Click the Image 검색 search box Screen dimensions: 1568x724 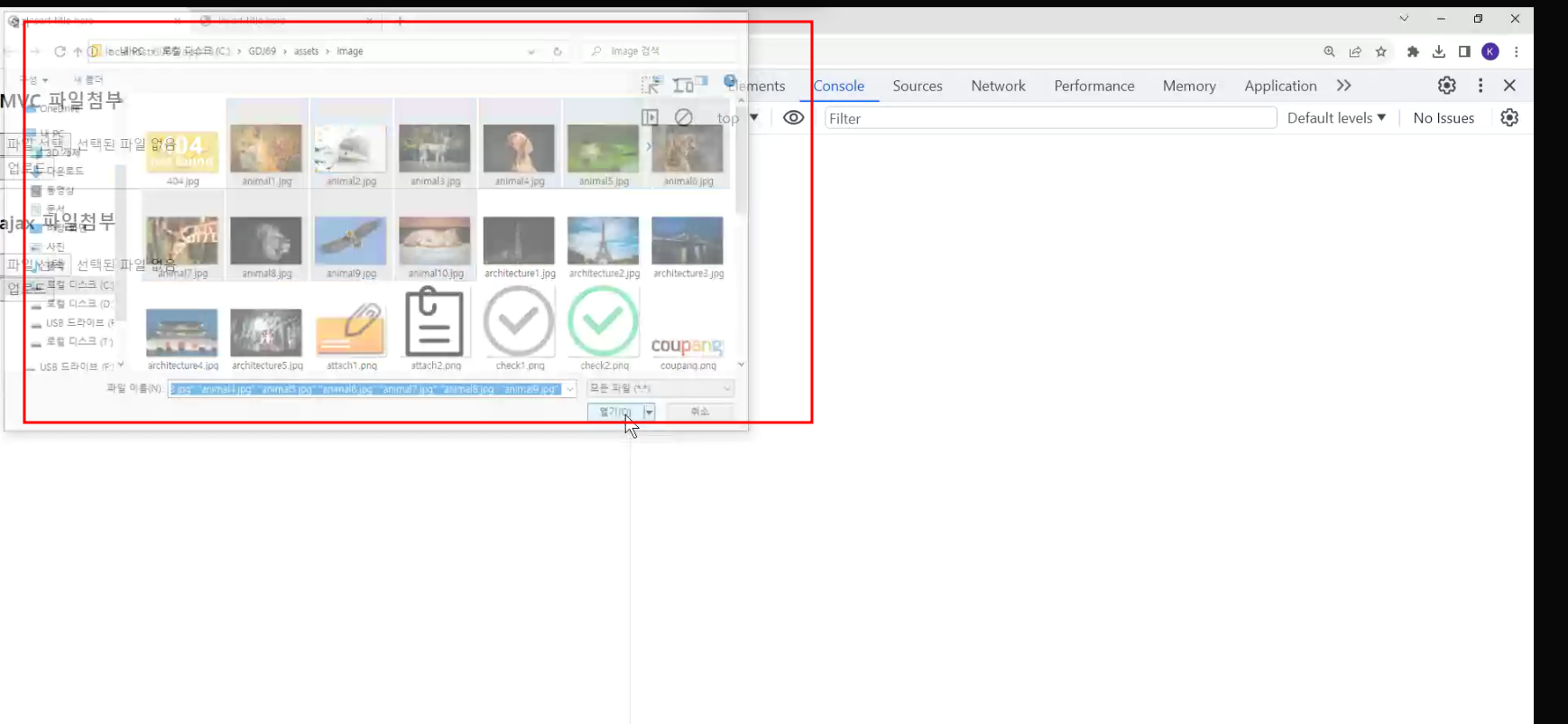(x=660, y=51)
